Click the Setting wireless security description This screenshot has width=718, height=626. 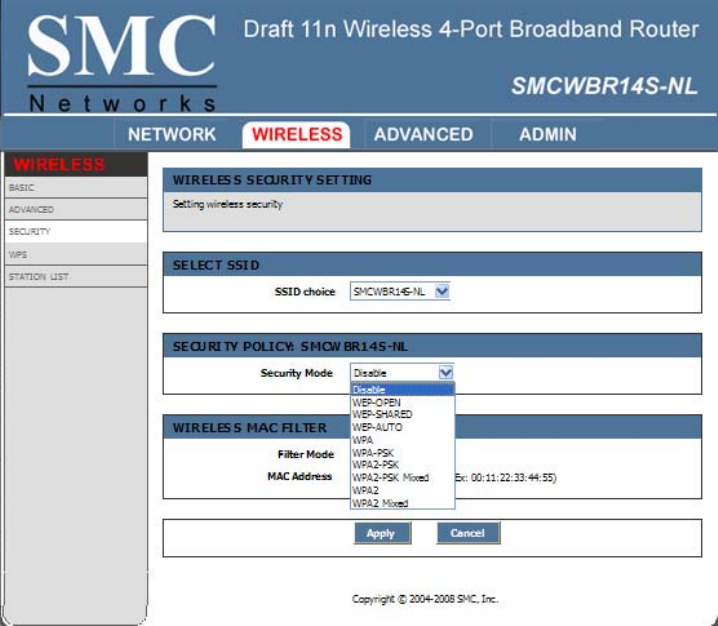tap(228, 204)
